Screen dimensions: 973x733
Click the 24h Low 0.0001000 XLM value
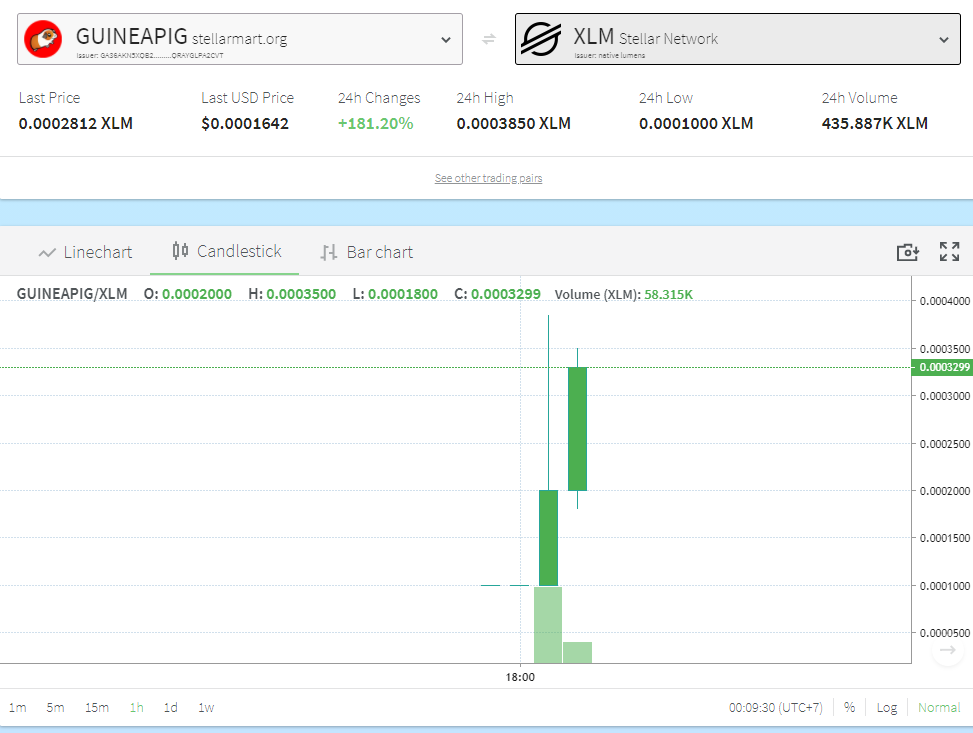tap(696, 124)
